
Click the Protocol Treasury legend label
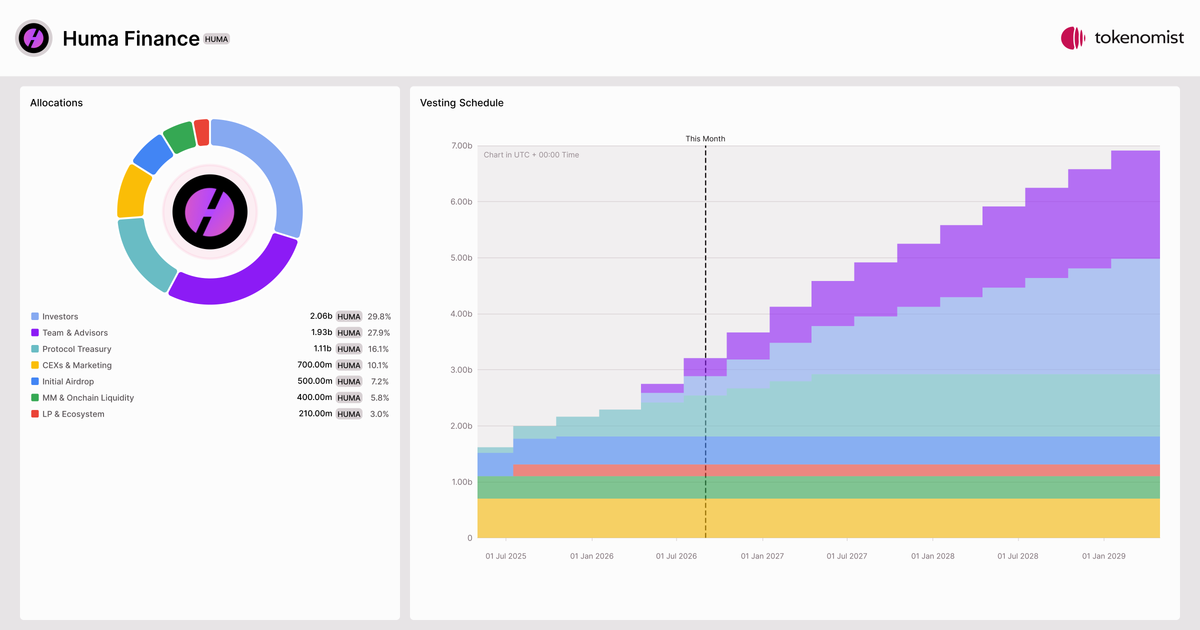(77, 349)
